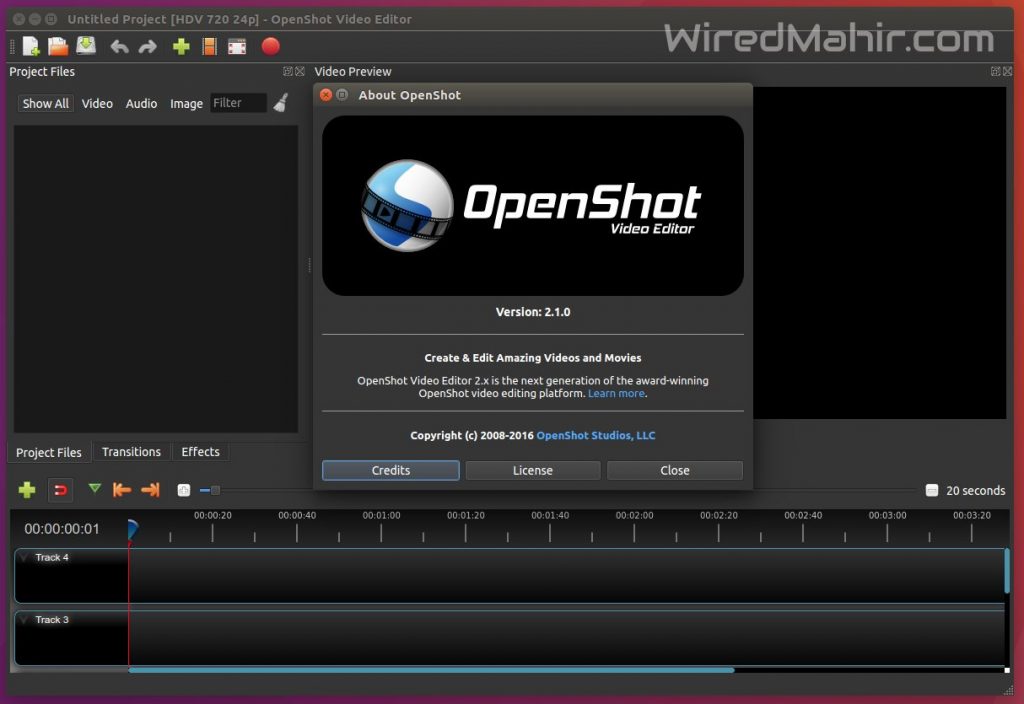Switch to the Transitions tab

tap(131, 452)
